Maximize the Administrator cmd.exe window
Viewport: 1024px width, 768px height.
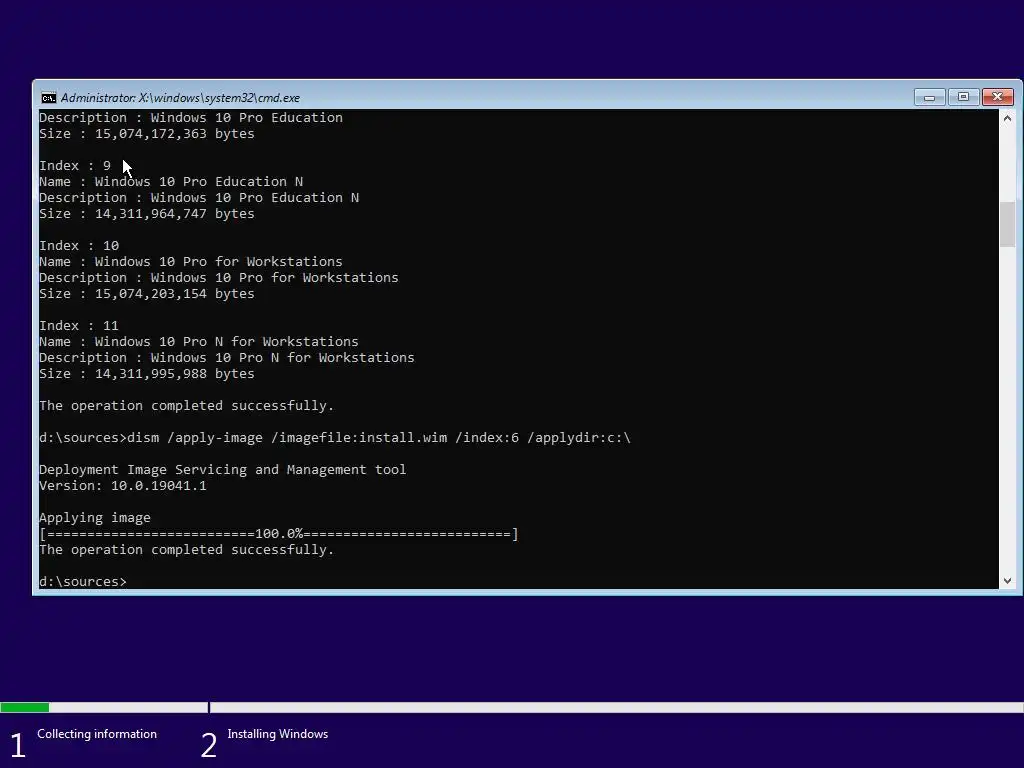point(963,97)
